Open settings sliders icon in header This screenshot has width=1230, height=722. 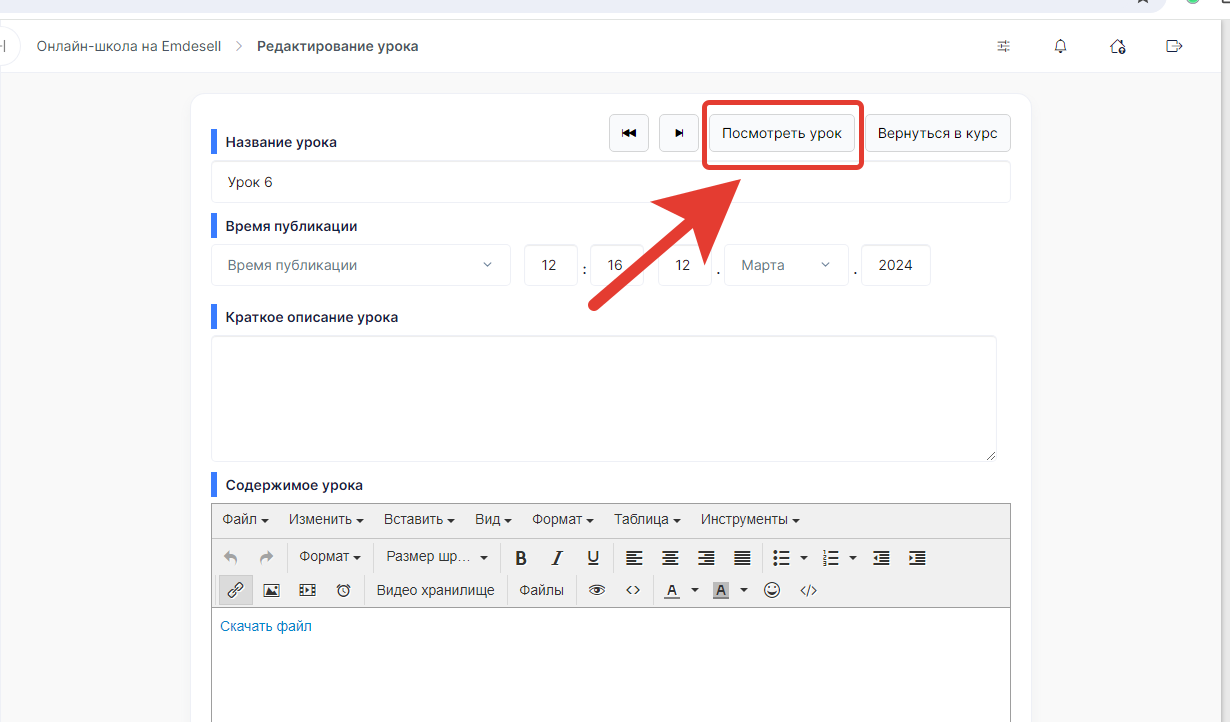(1003, 46)
